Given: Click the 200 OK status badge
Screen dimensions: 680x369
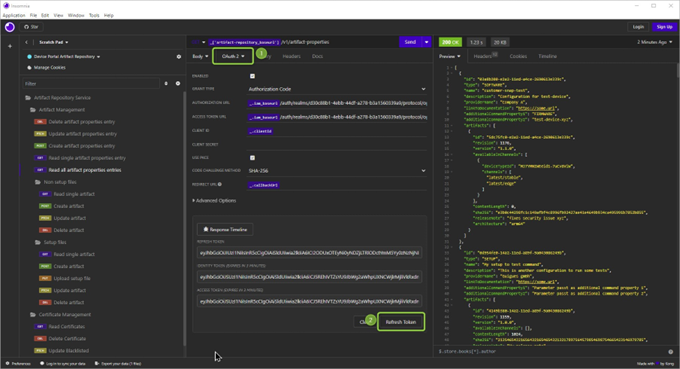Looking at the screenshot, I should (x=450, y=42).
